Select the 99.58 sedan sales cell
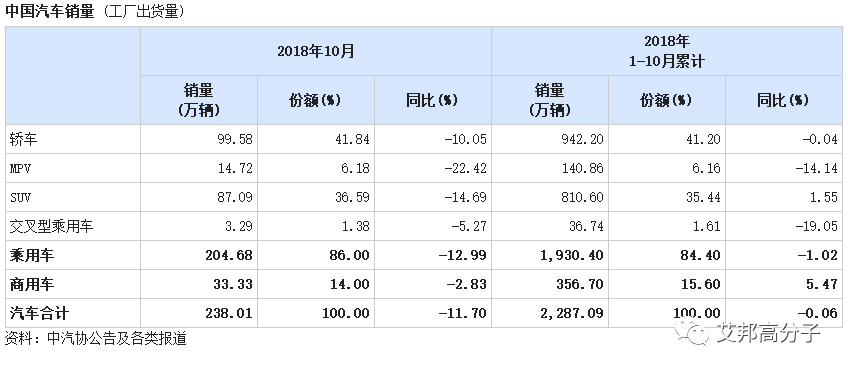This screenshot has height=370, width=848. pos(233,139)
